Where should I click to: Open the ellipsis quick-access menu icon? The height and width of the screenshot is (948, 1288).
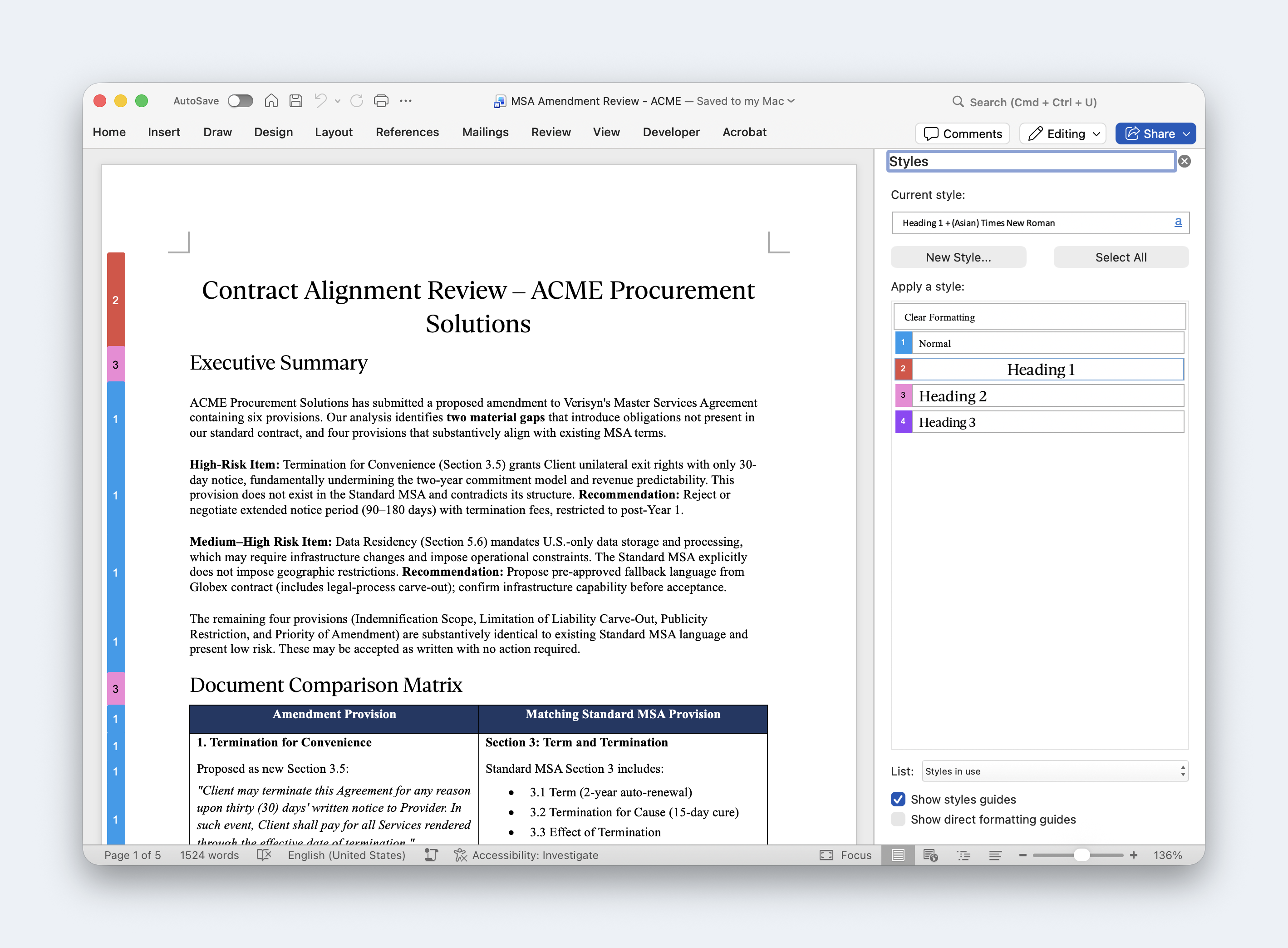tap(405, 101)
